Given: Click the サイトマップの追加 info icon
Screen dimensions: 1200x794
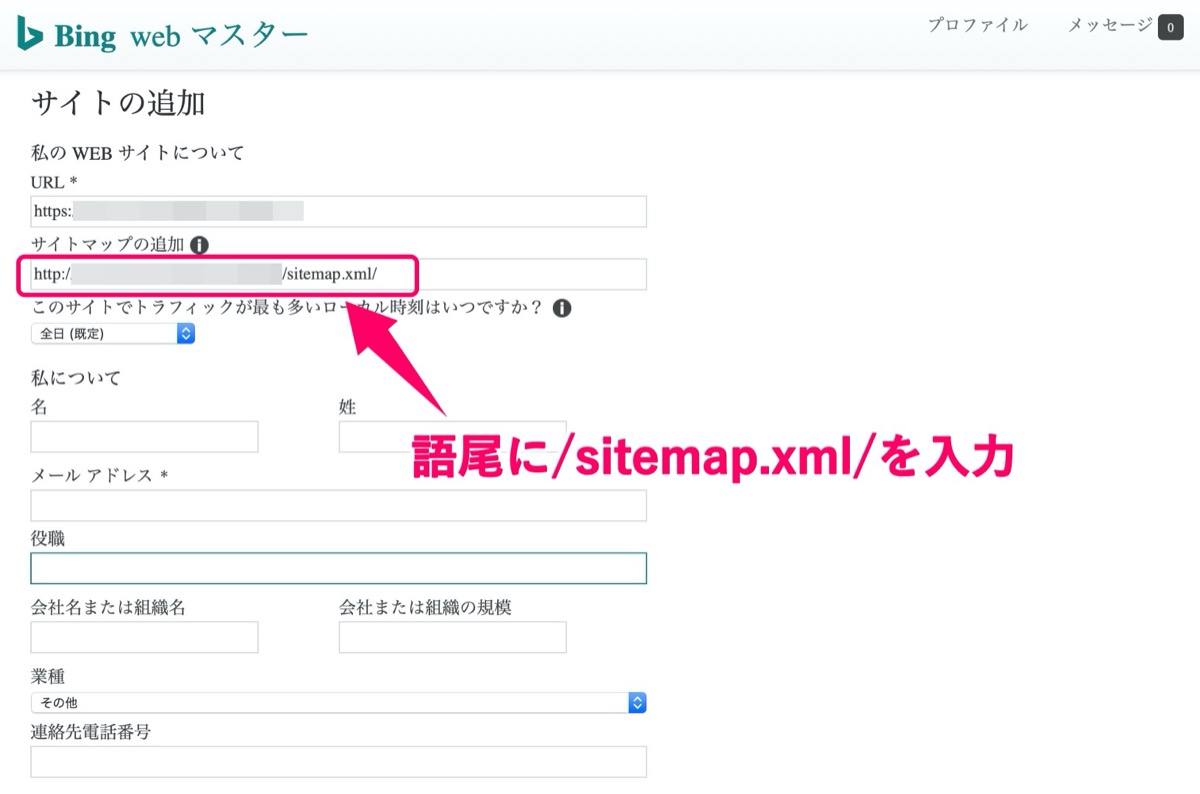Looking at the screenshot, I should [x=200, y=244].
